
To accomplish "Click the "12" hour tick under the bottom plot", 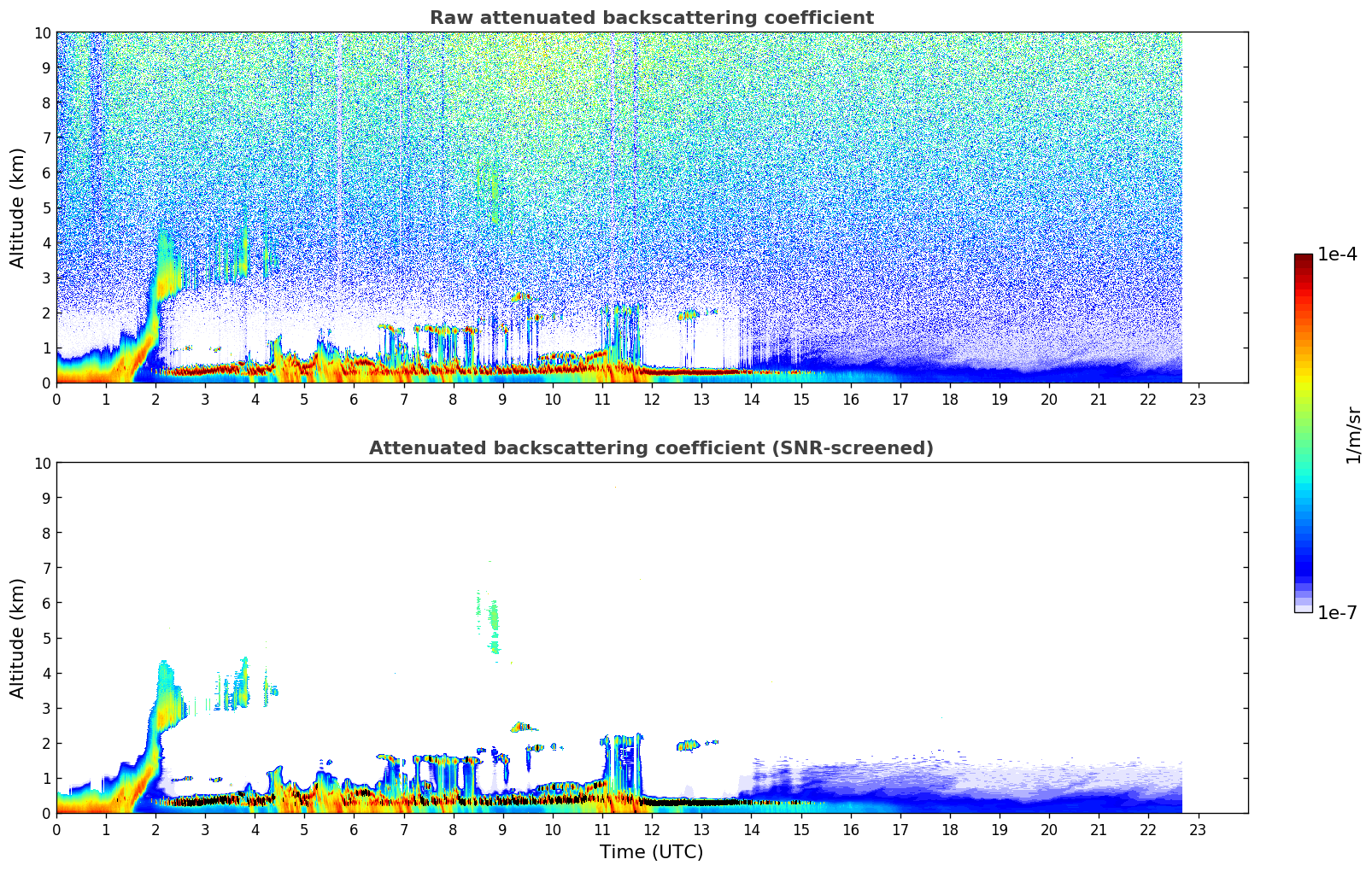I will click(652, 829).
